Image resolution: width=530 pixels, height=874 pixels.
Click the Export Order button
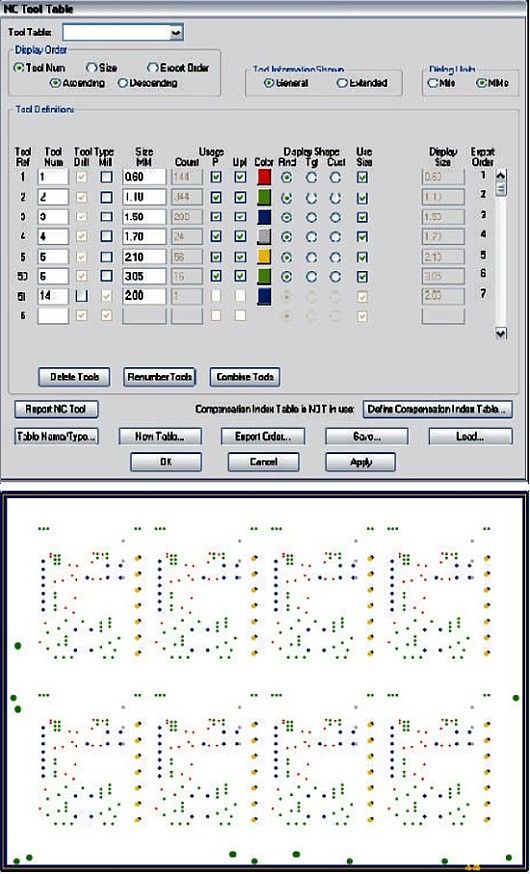tap(263, 436)
